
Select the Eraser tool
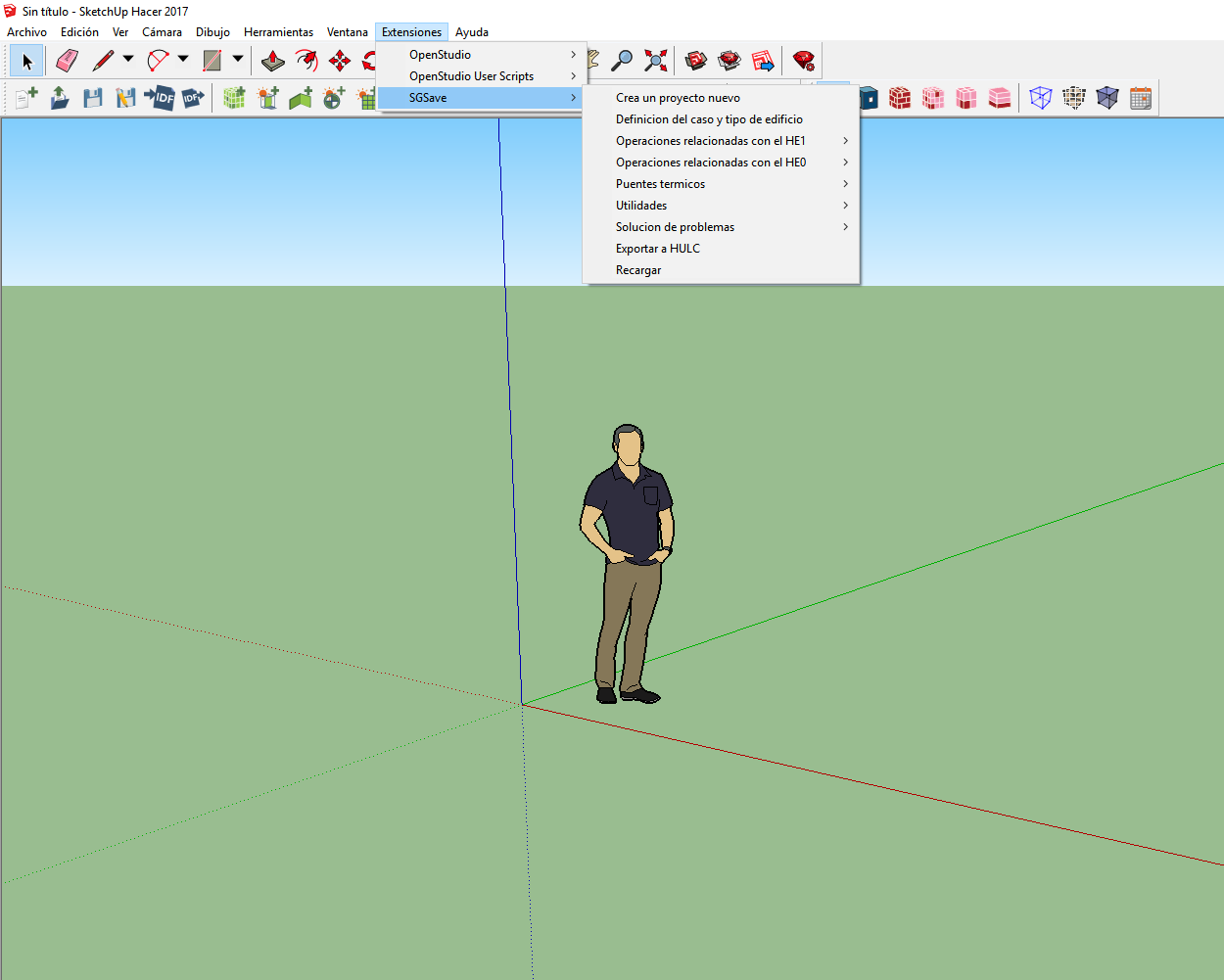click(x=67, y=61)
